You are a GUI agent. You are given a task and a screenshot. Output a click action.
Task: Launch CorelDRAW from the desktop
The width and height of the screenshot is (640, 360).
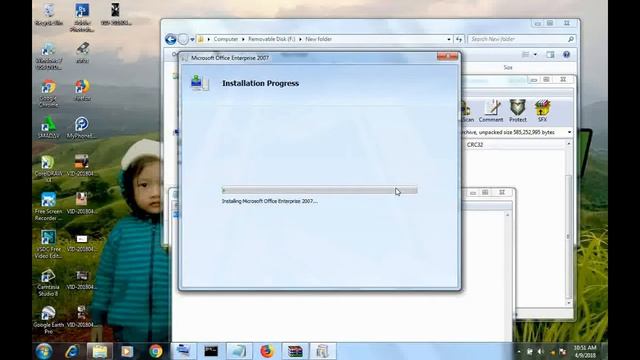[48, 168]
